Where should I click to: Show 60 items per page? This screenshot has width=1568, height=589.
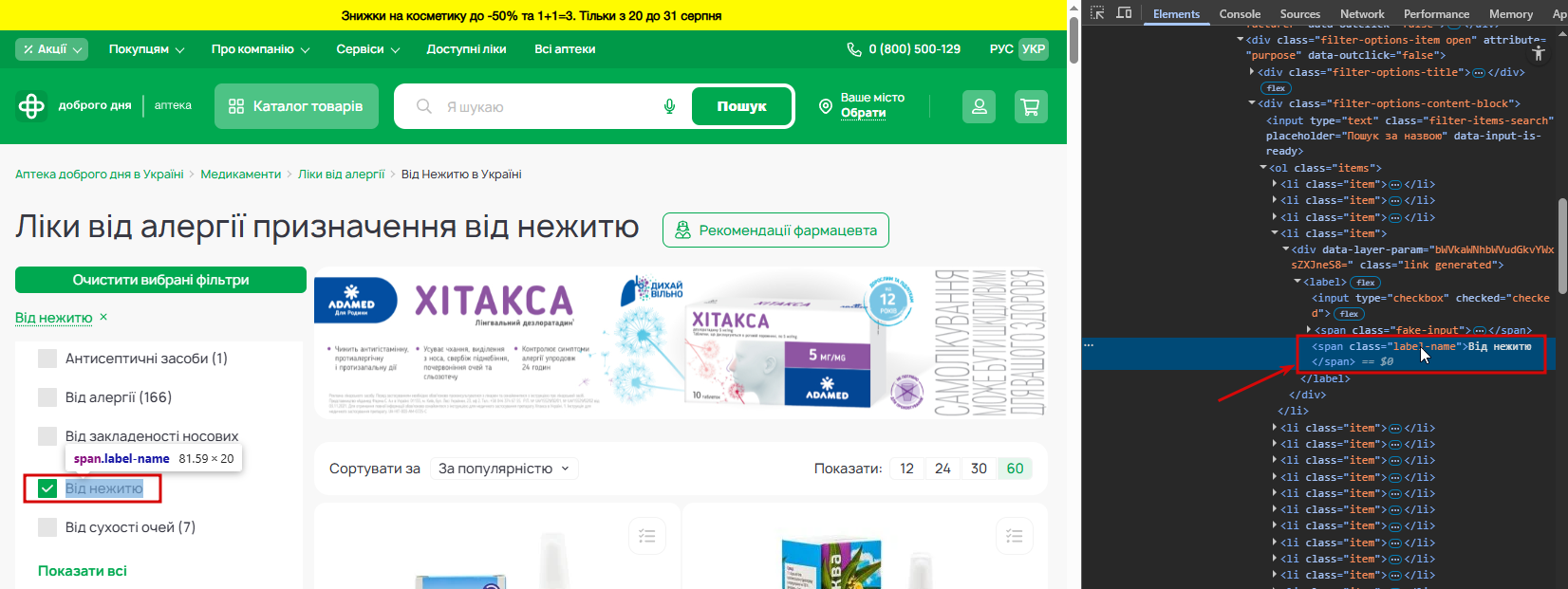tap(1015, 469)
